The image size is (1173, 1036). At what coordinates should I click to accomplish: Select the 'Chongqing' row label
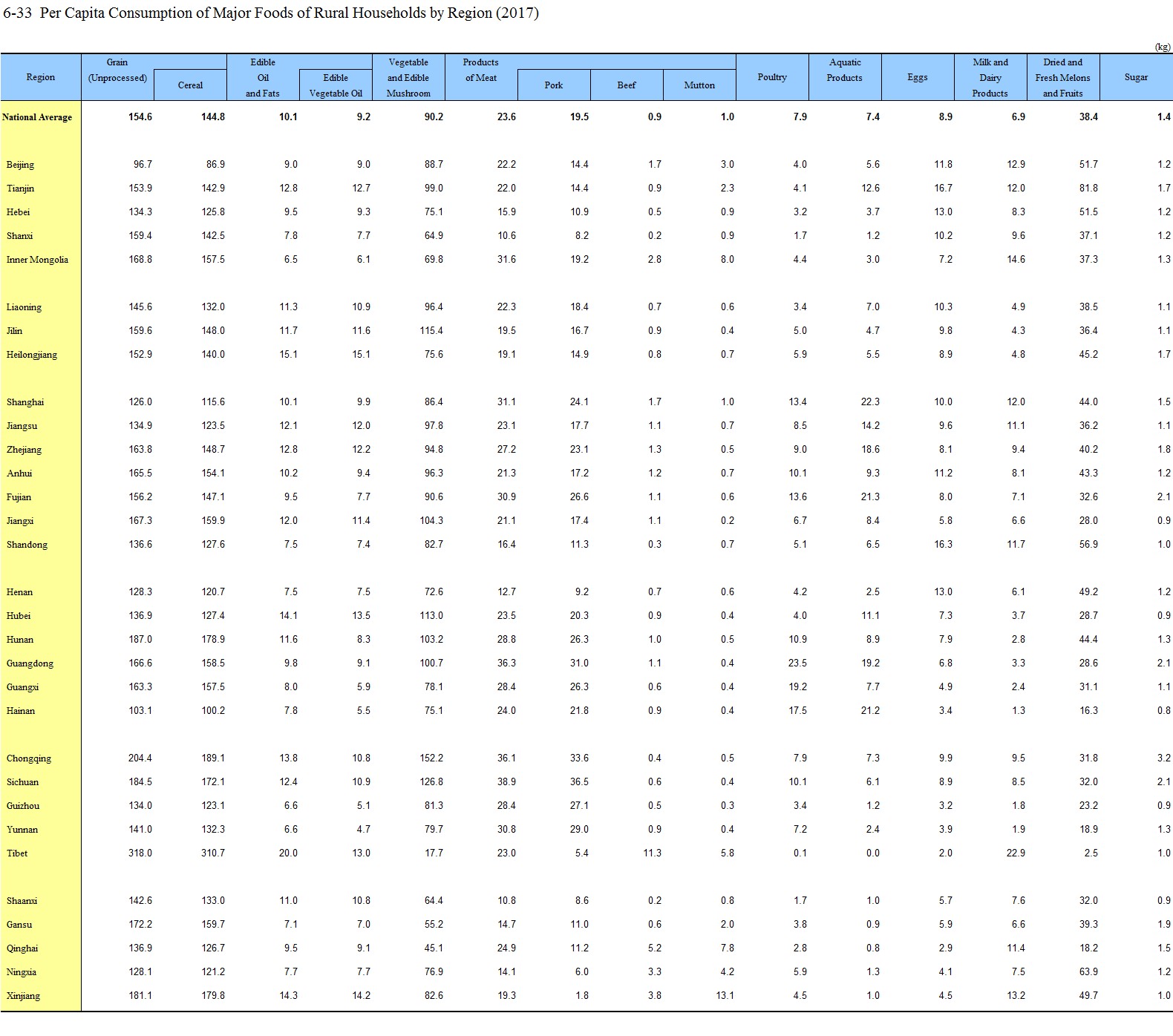(29, 758)
